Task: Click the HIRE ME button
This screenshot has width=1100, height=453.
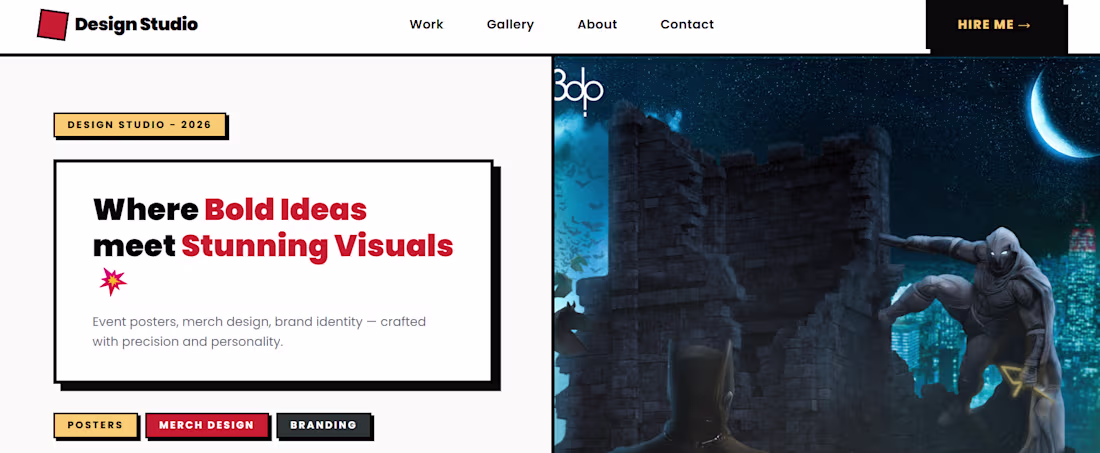Action: pos(994,25)
